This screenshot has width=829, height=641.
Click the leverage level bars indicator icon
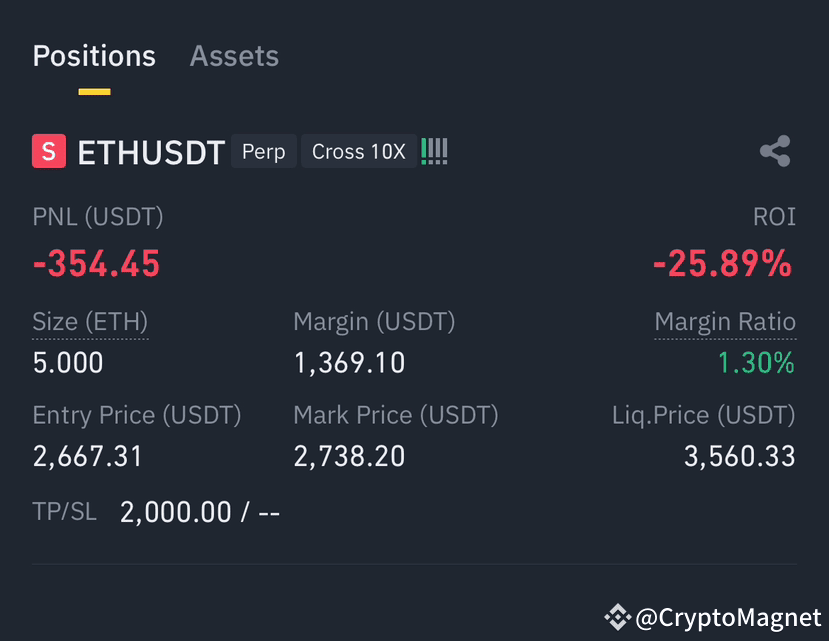tap(434, 151)
